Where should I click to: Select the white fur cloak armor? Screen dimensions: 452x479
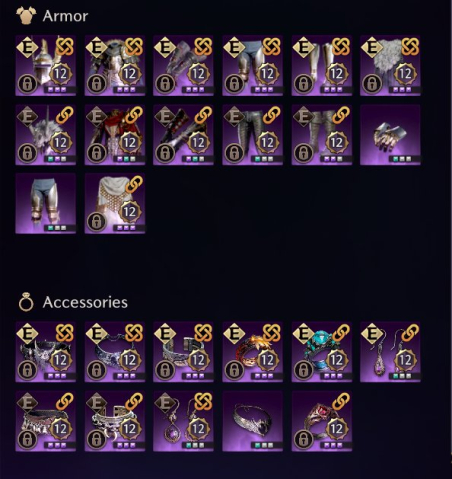[x=390, y=65]
